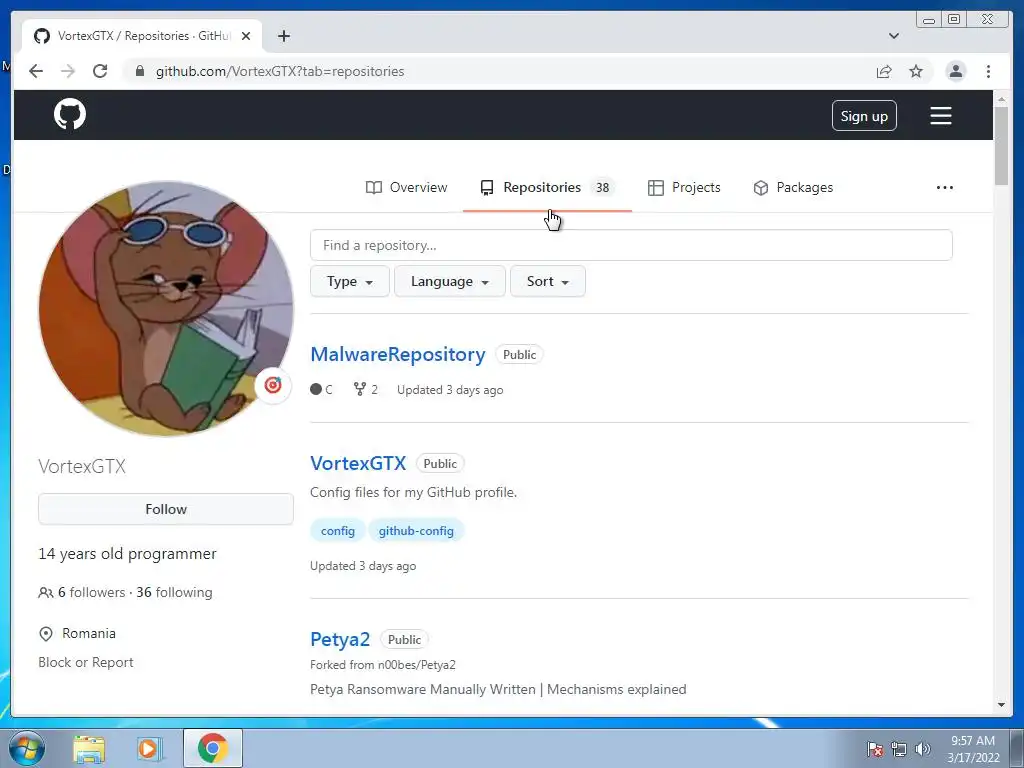The height and width of the screenshot is (768, 1024).
Task: Click the fork icon on MalwareRepository
Action: coord(359,389)
